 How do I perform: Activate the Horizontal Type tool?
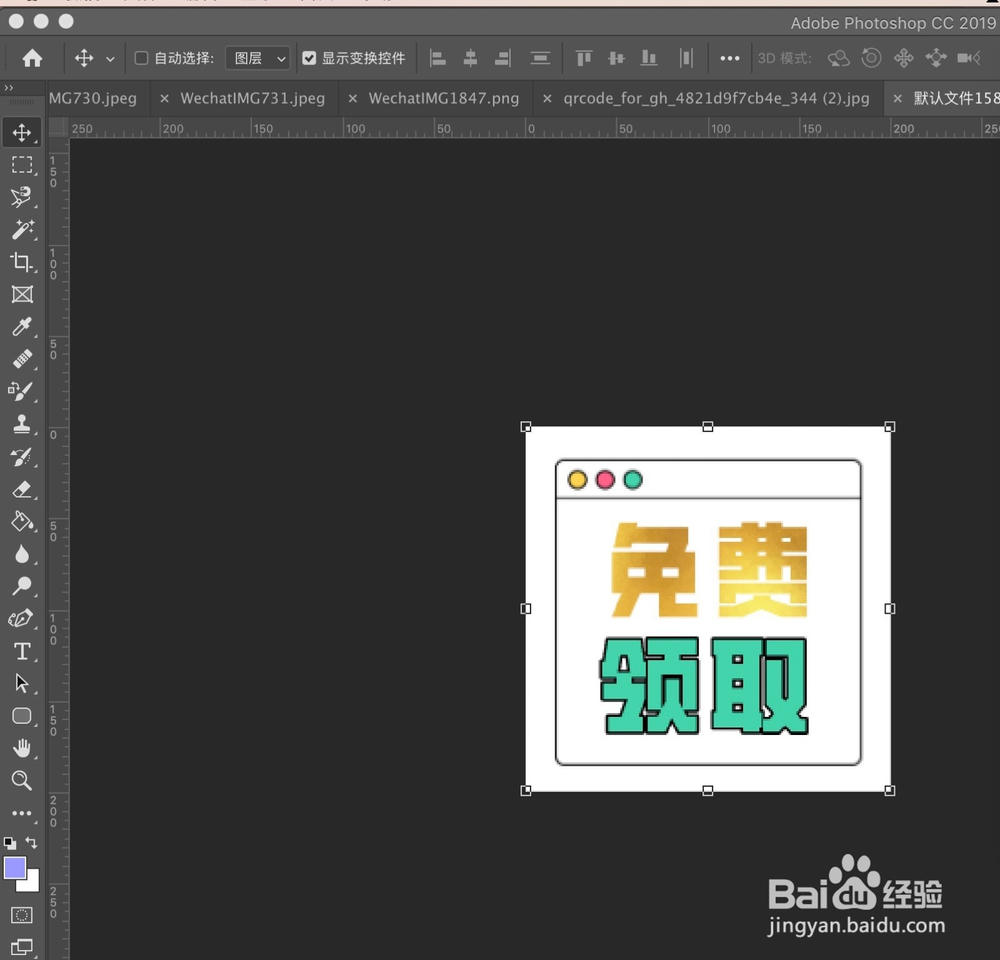[22, 651]
